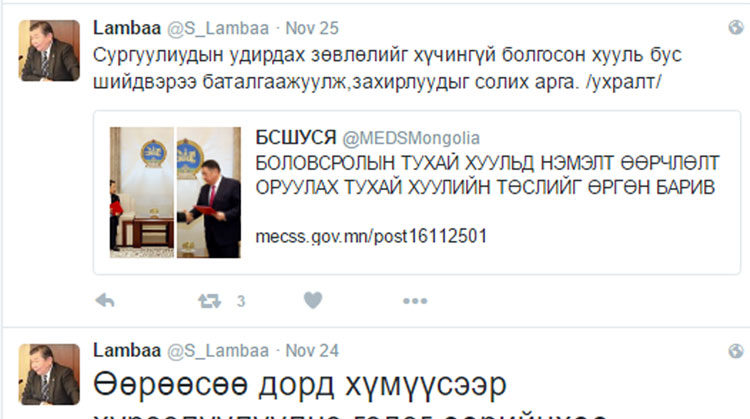Screen dimensions: 750x419
Task: Click @S_Lambaa handle on Nov 24 tweet
Action: pos(218,351)
